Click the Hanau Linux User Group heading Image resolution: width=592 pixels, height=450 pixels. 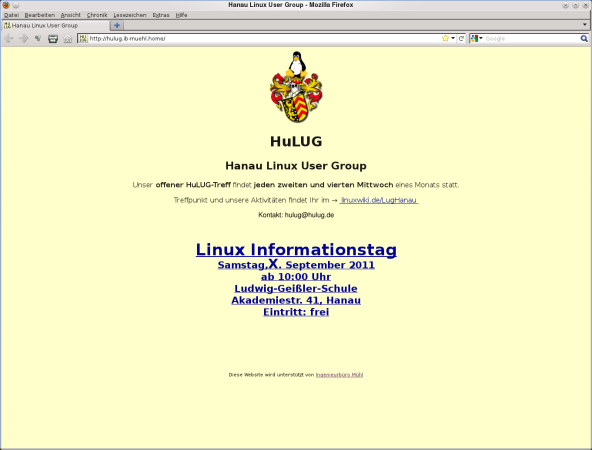296,166
